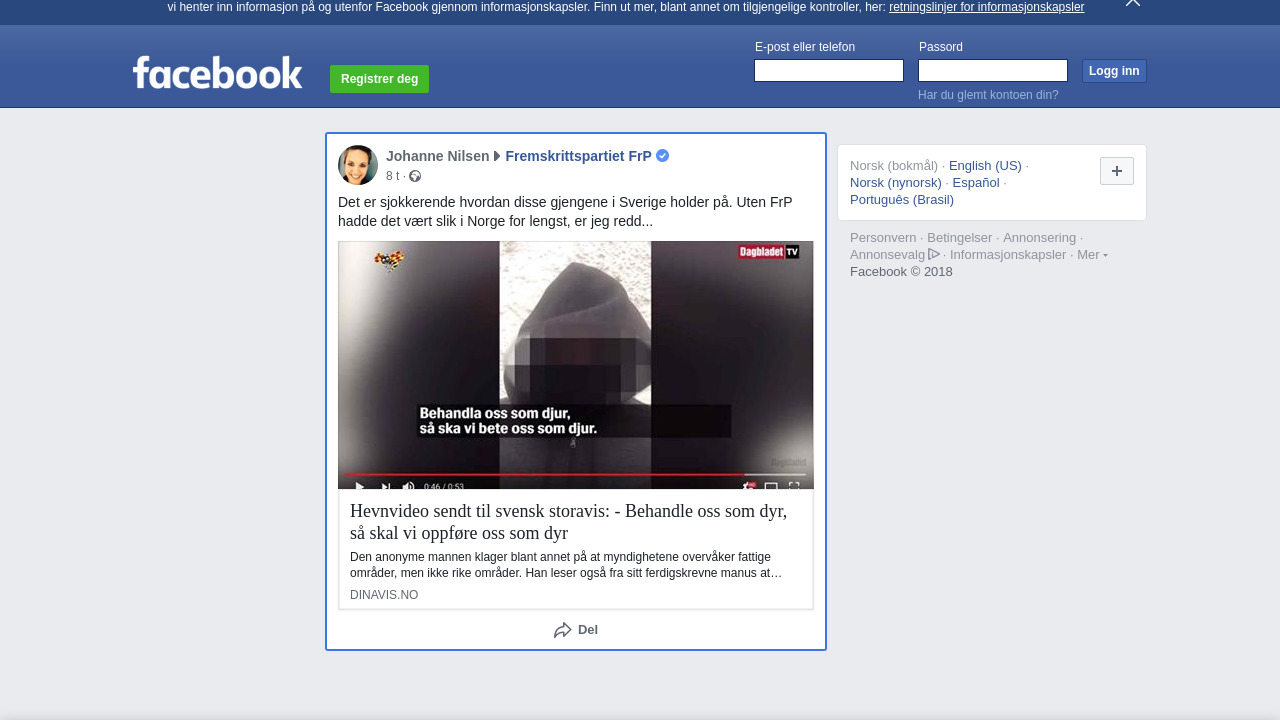
Task: Click the Norsk (bokmål) language text
Action: (x=894, y=166)
